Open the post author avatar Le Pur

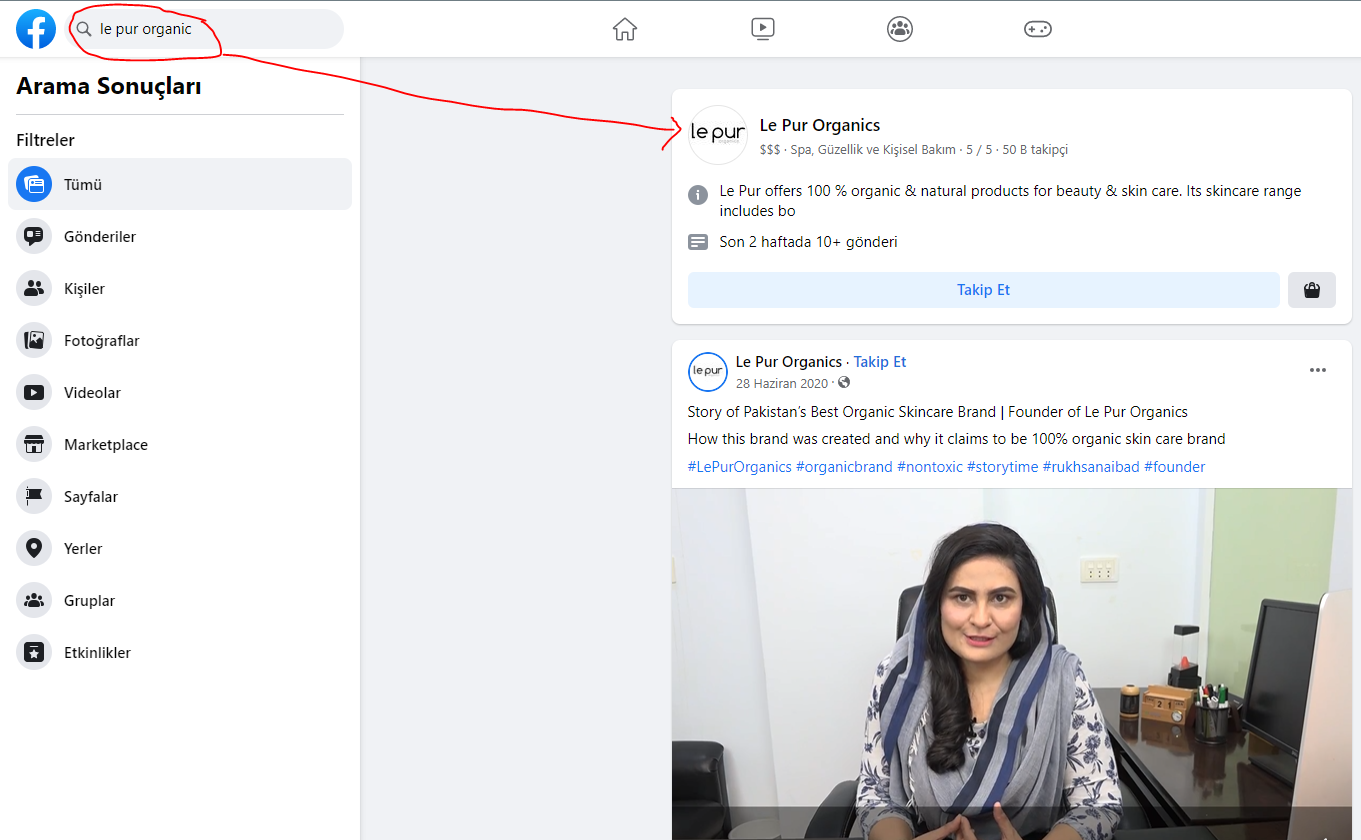click(x=708, y=372)
